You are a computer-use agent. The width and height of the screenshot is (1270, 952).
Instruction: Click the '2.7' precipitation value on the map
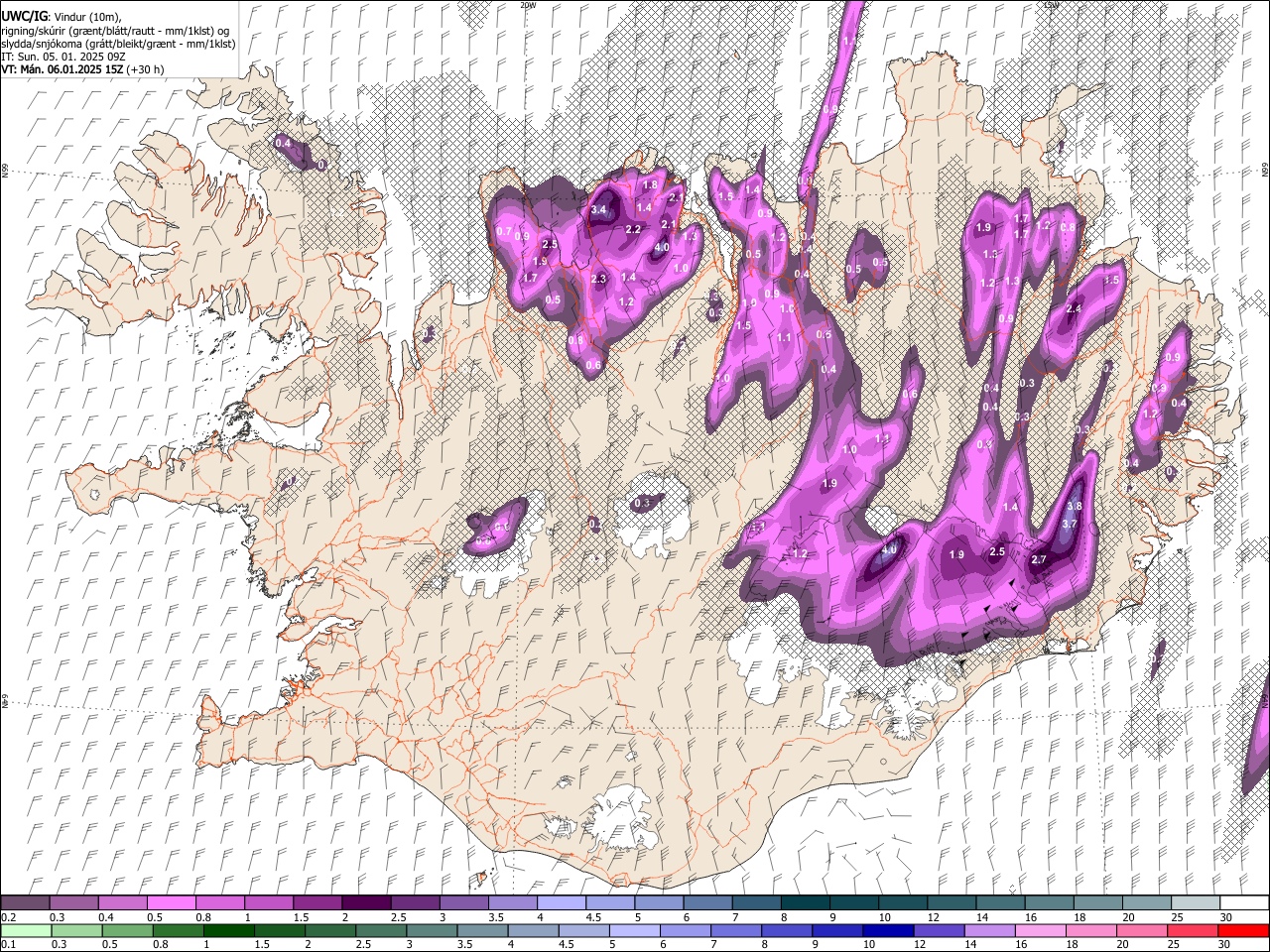pyautogui.click(x=1039, y=559)
